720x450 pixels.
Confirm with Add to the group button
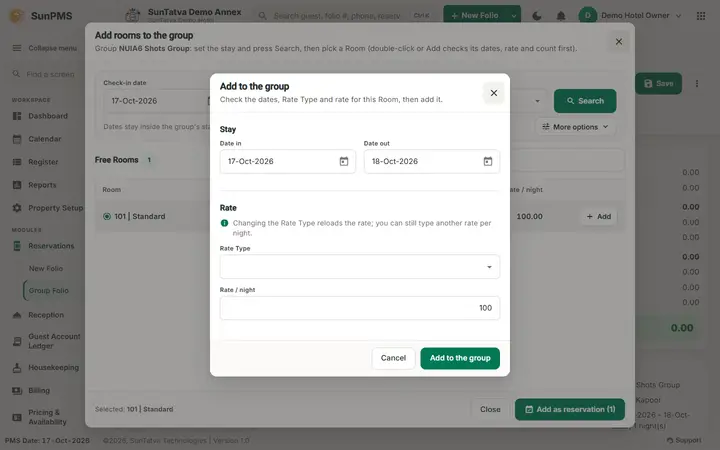pos(460,358)
